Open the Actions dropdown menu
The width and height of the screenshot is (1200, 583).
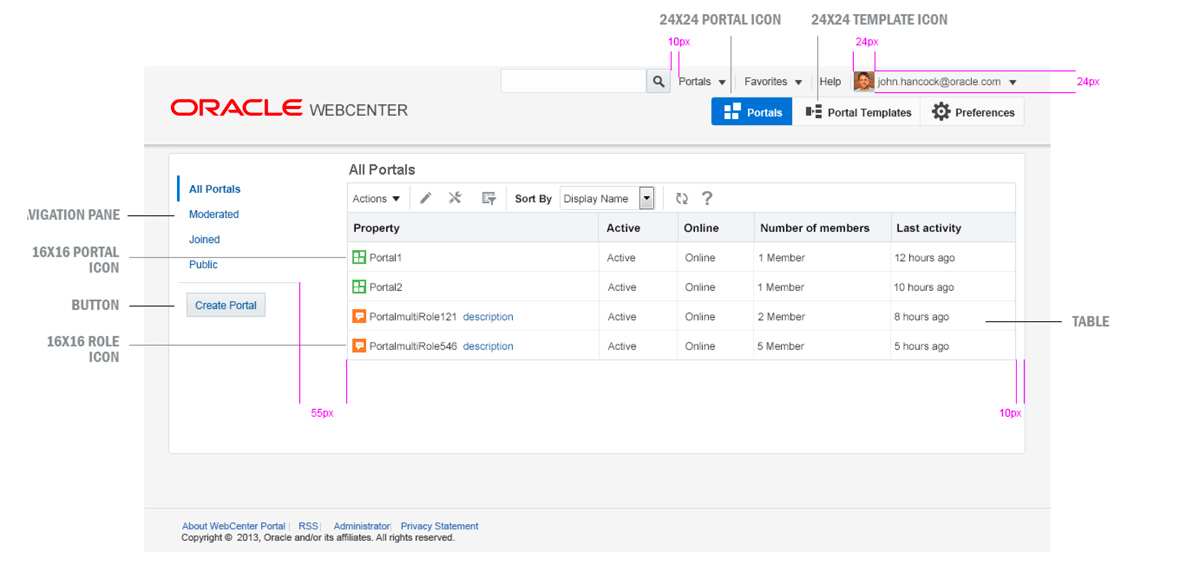tap(376, 199)
